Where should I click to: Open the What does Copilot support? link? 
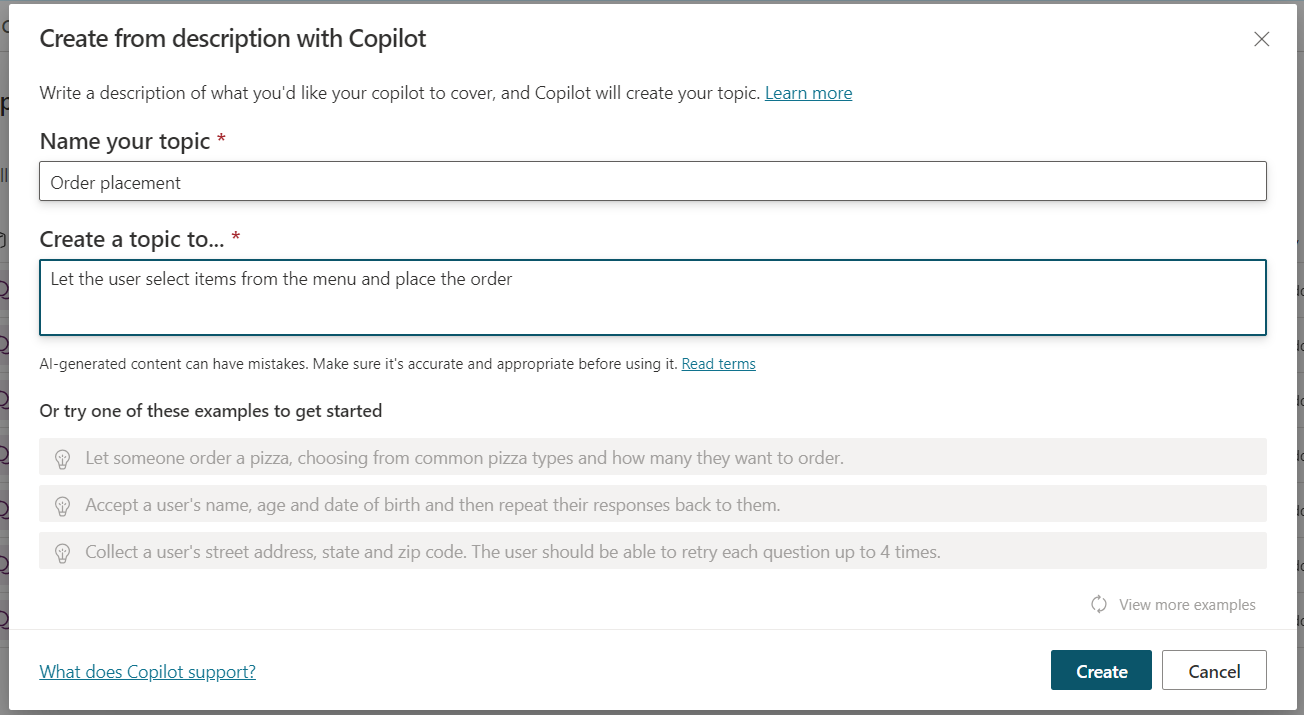(x=147, y=672)
